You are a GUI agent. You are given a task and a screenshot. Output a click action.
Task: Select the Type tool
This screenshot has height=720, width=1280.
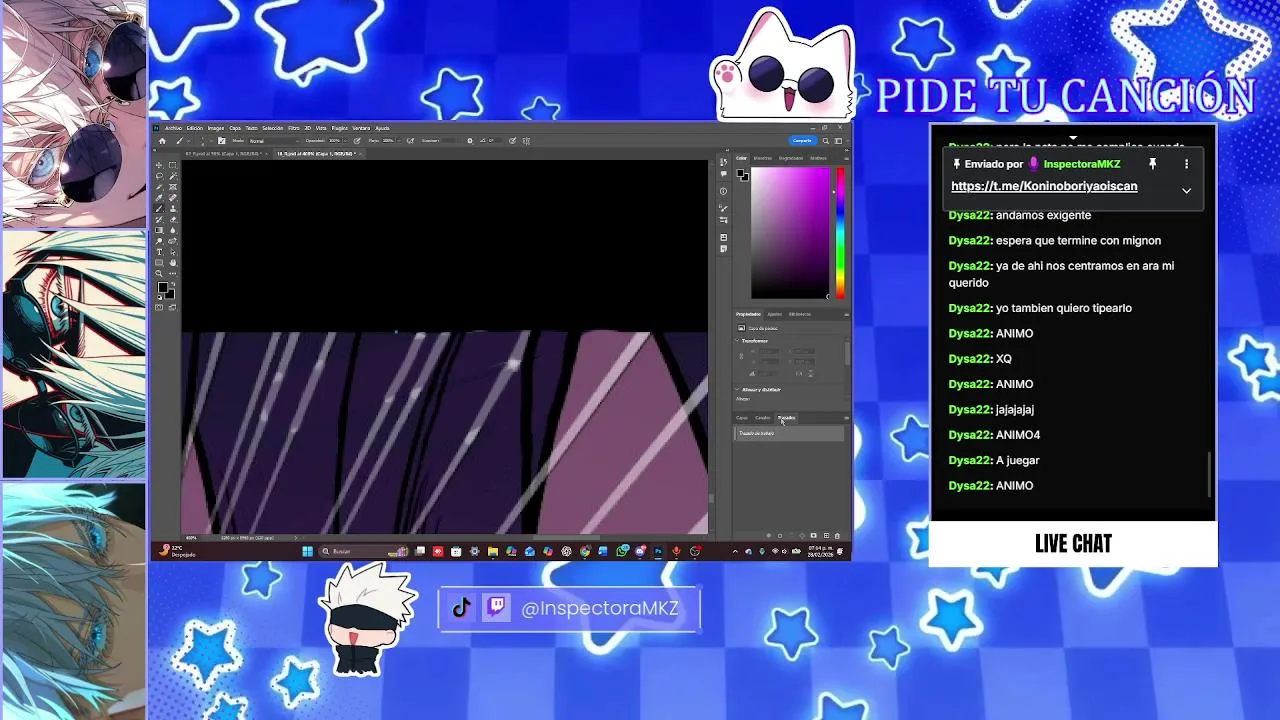click(159, 252)
